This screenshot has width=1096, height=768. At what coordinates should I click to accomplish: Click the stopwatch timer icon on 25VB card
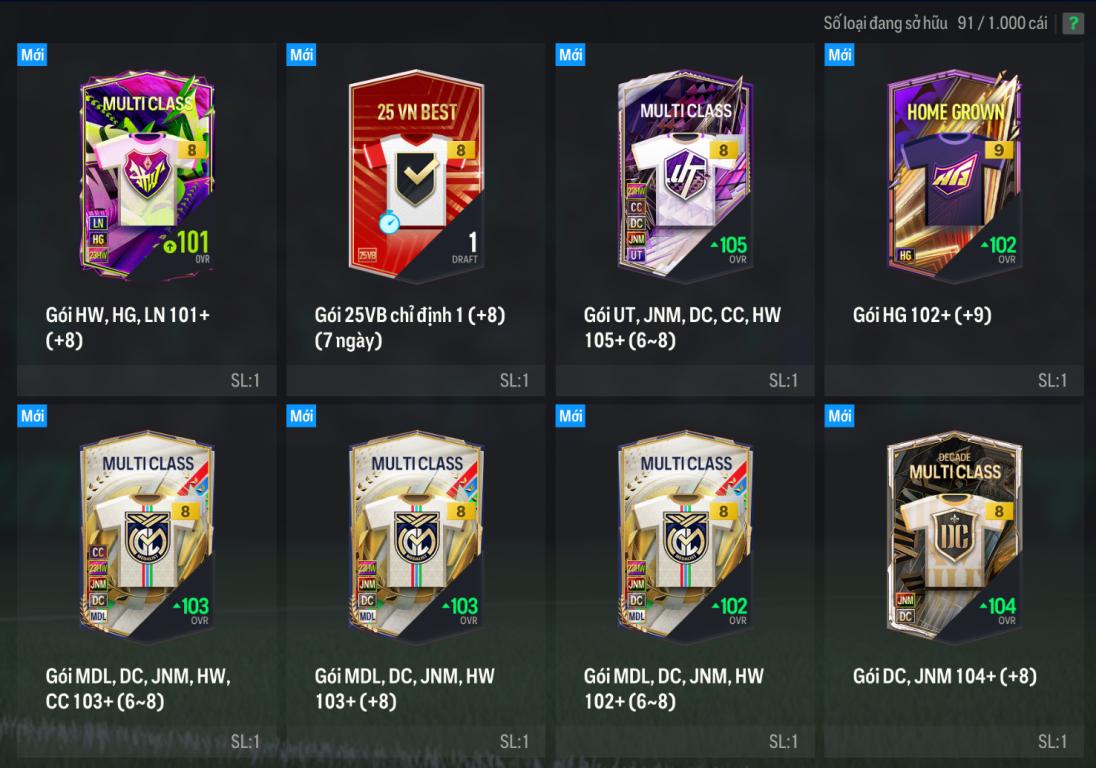[389, 222]
